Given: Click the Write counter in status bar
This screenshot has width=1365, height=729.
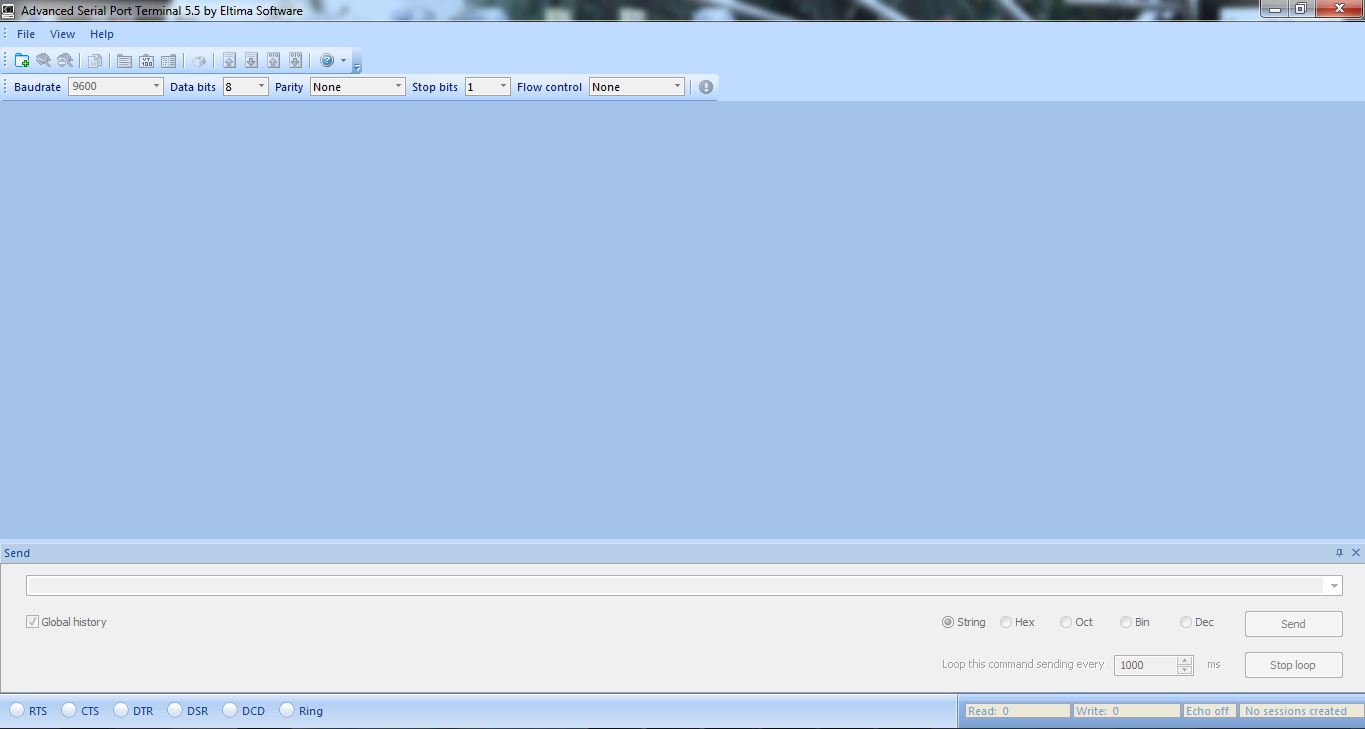Looking at the screenshot, I should point(1126,711).
